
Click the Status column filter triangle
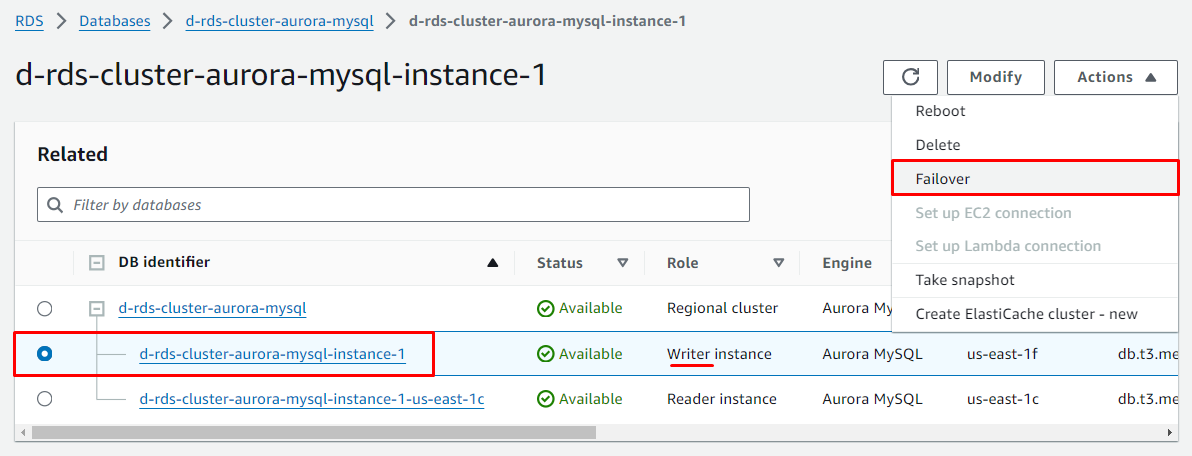coord(623,263)
